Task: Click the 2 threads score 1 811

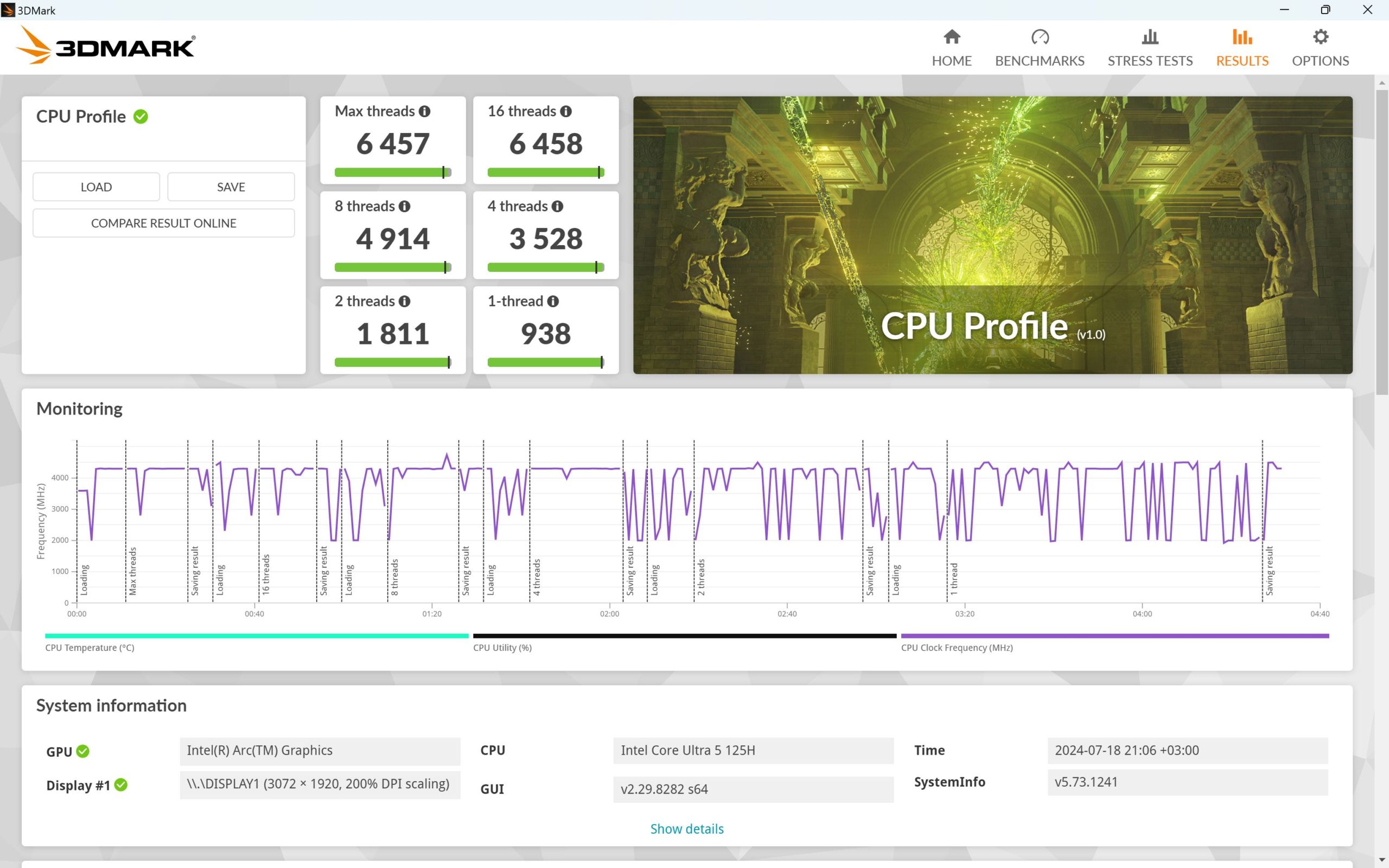Action: tap(393, 334)
